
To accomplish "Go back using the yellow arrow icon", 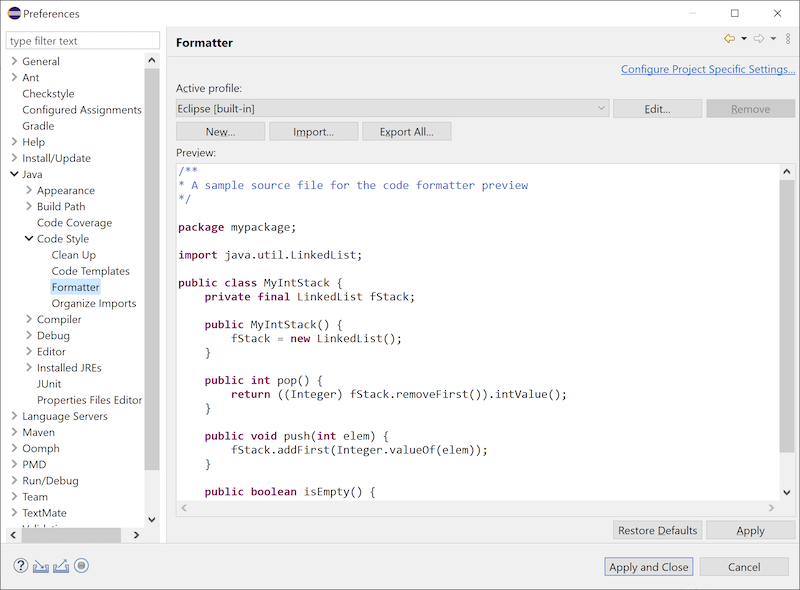I will coord(730,38).
